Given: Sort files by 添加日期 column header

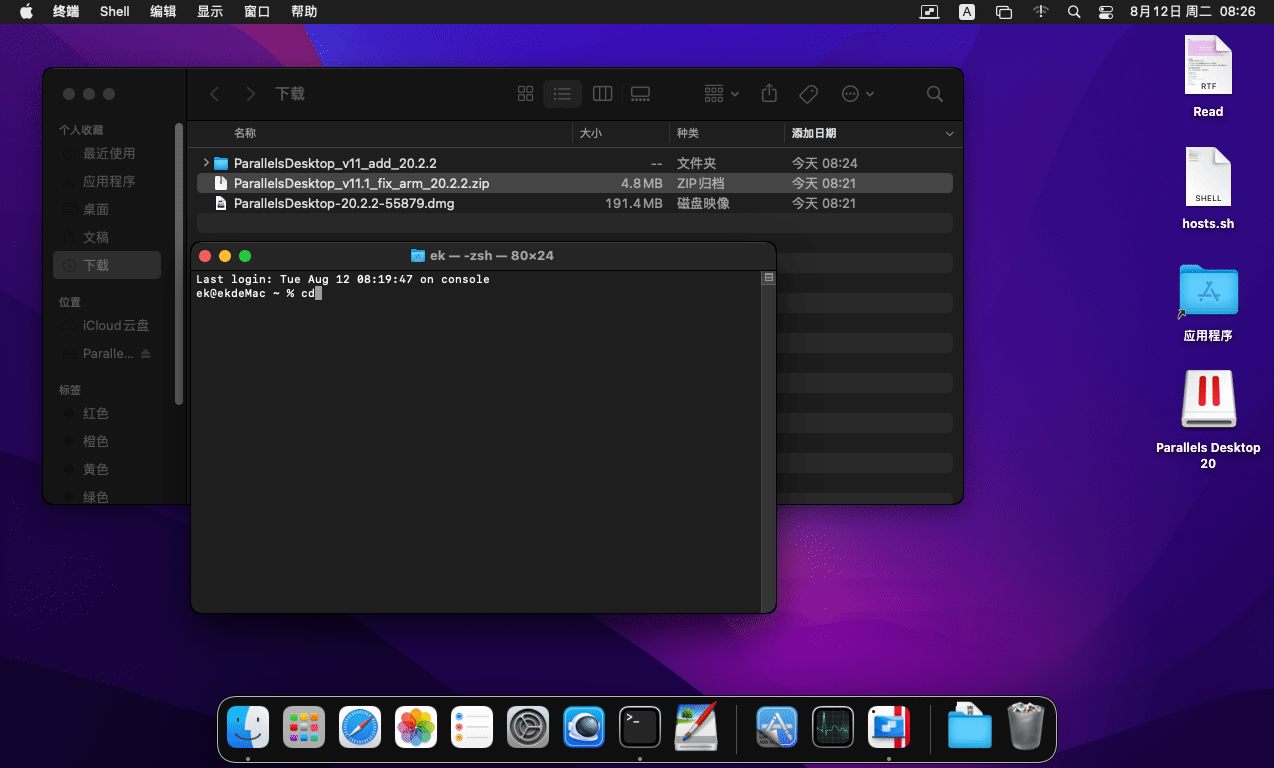Looking at the screenshot, I should (x=814, y=133).
